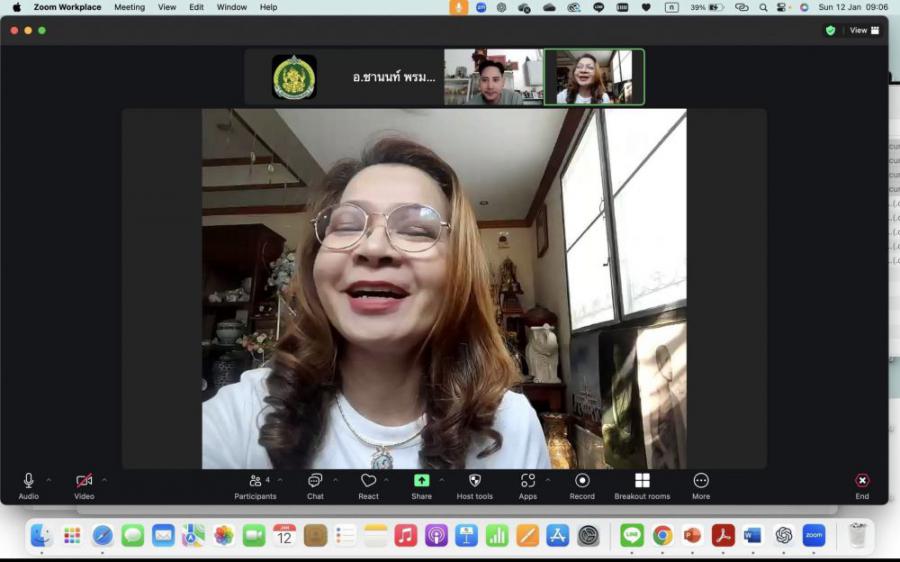Open the Chat panel

[315, 484]
